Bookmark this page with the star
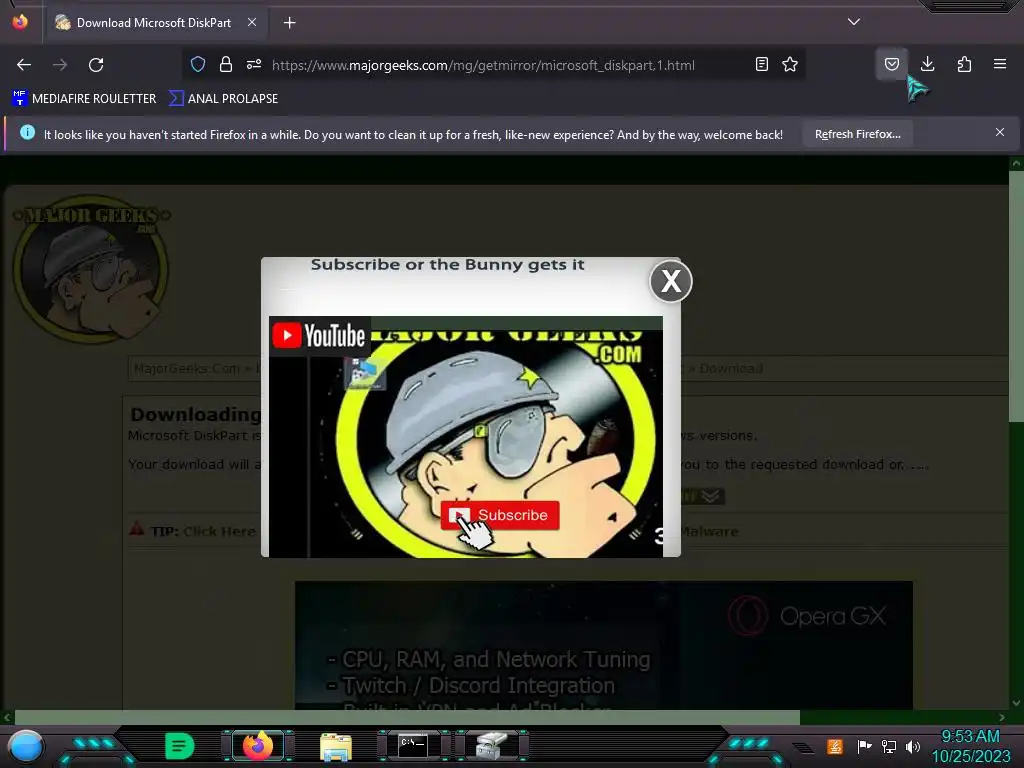Image resolution: width=1024 pixels, height=768 pixels. point(790,65)
